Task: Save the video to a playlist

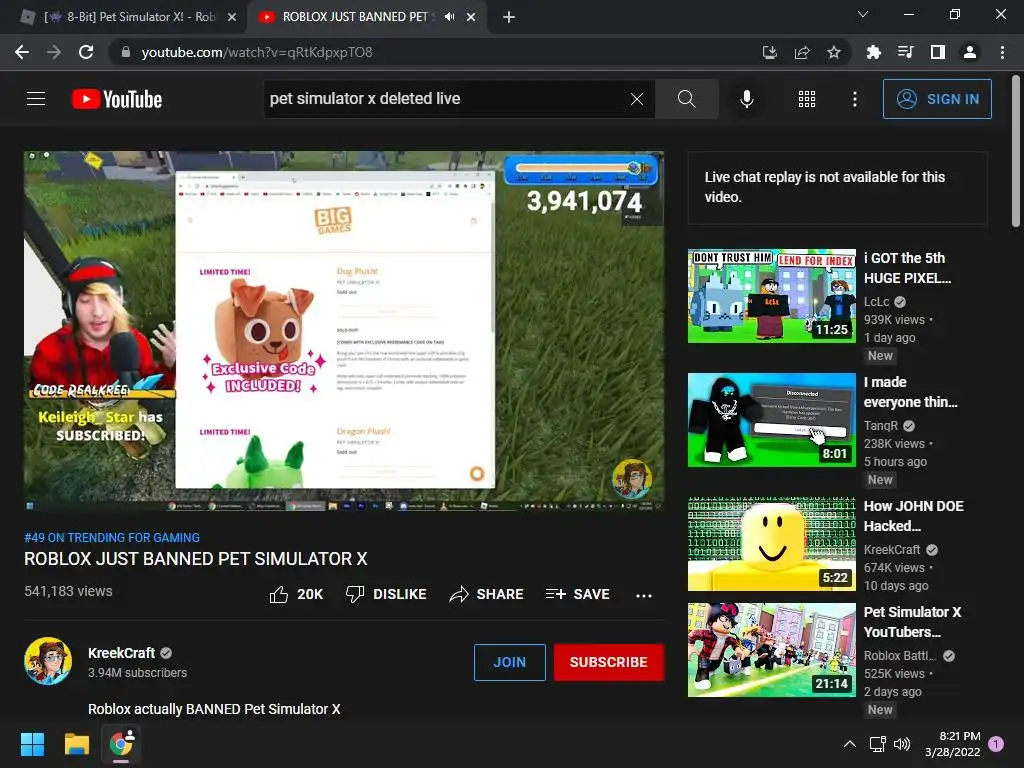Action: click(577, 594)
